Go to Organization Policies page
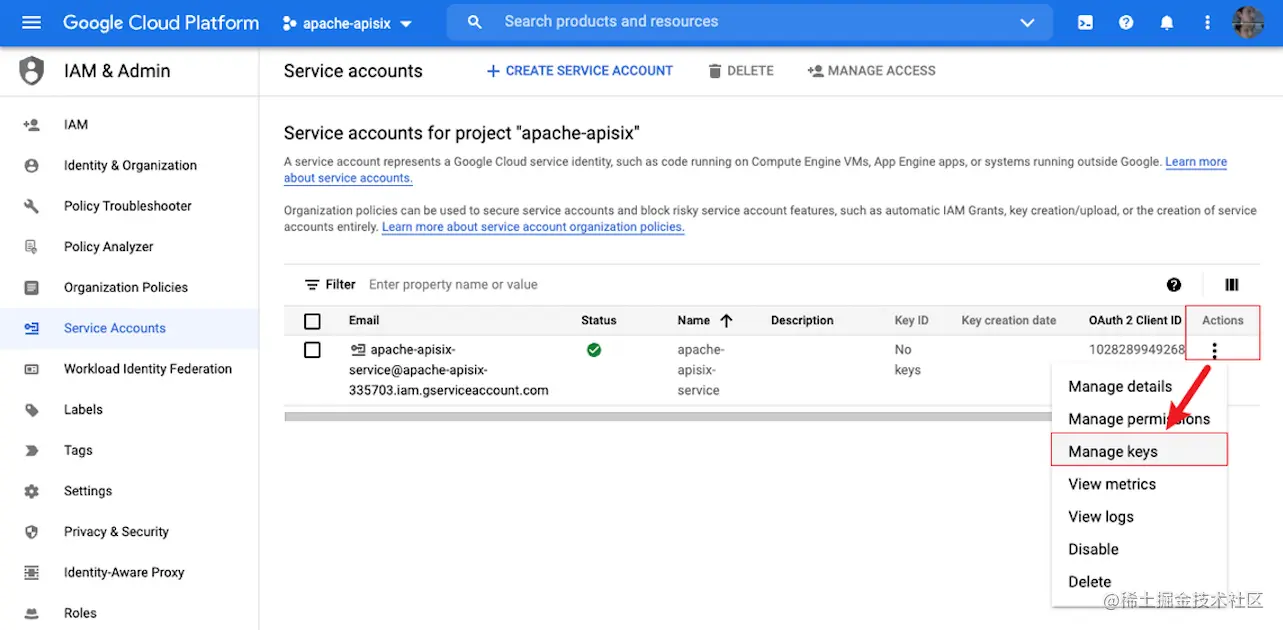The image size is (1283, 630). click(126, 288)
